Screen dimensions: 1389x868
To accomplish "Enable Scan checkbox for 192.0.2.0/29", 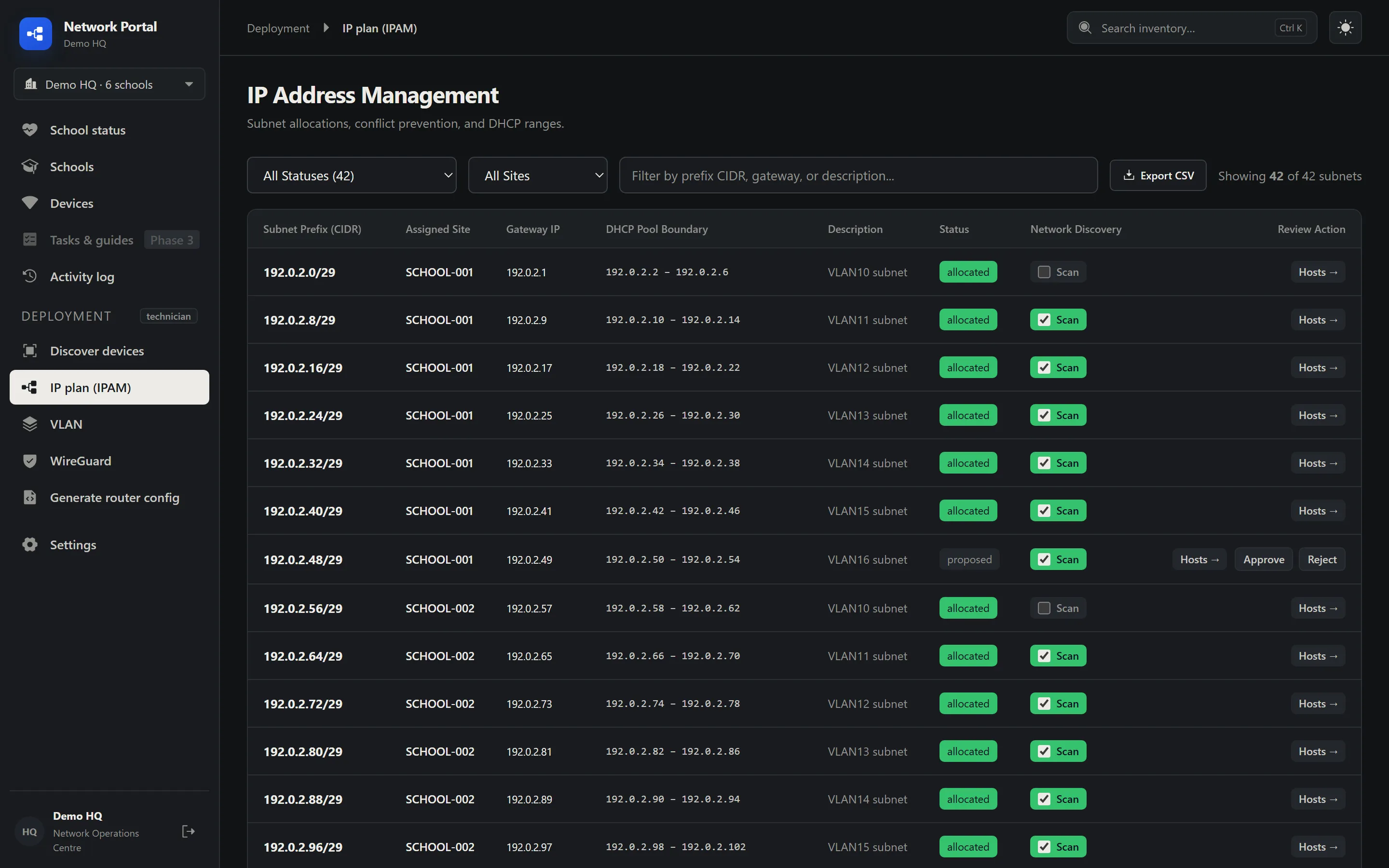I will 1044,271.
